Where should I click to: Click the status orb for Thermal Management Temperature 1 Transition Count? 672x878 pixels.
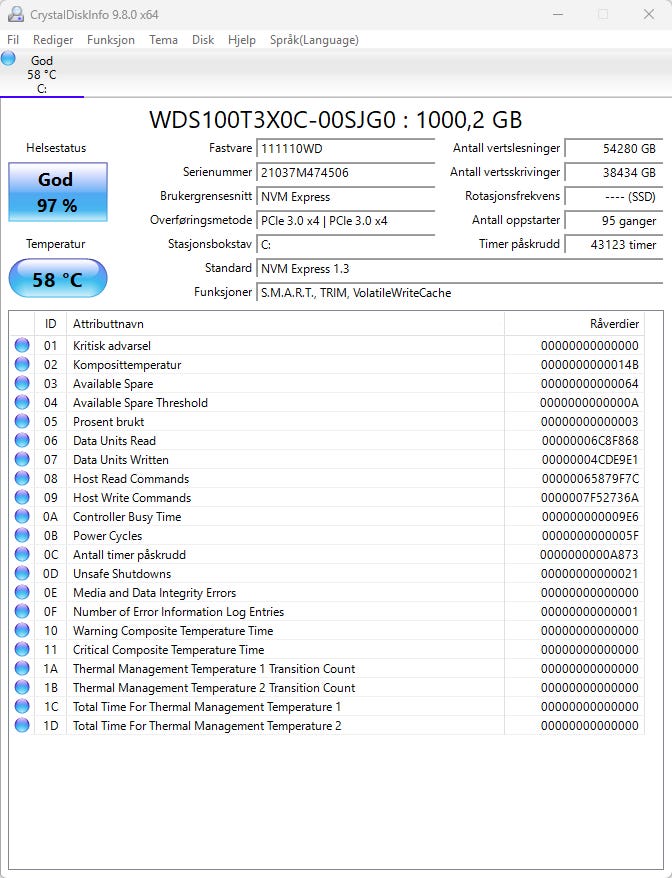pos(22,669)
